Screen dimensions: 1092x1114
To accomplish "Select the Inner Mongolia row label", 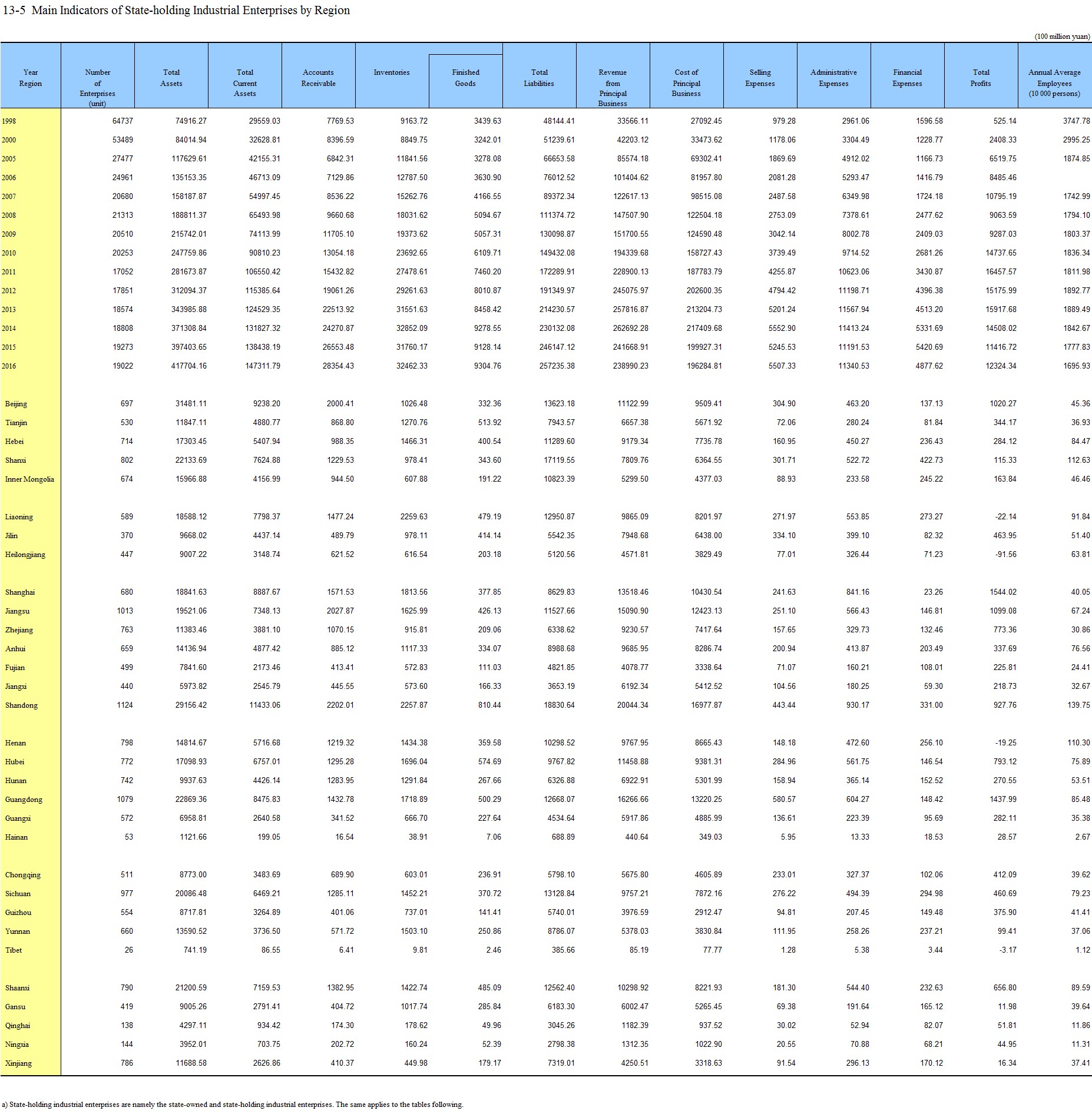I will pos(29,479).
